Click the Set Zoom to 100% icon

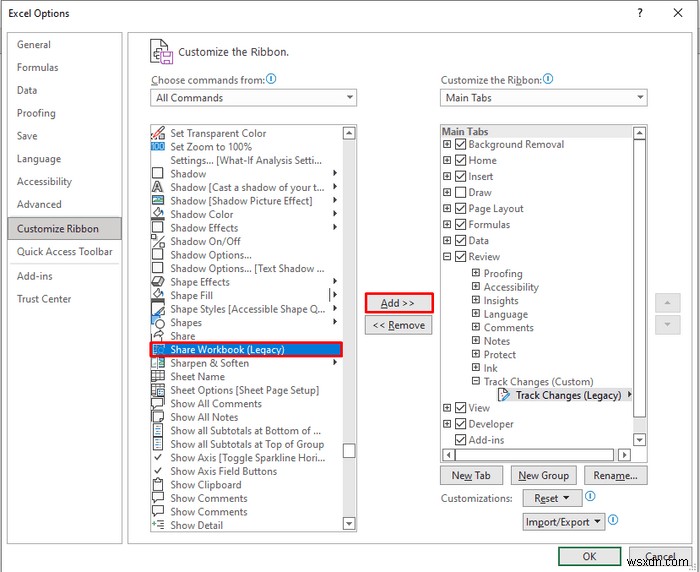tap(158, 146)
